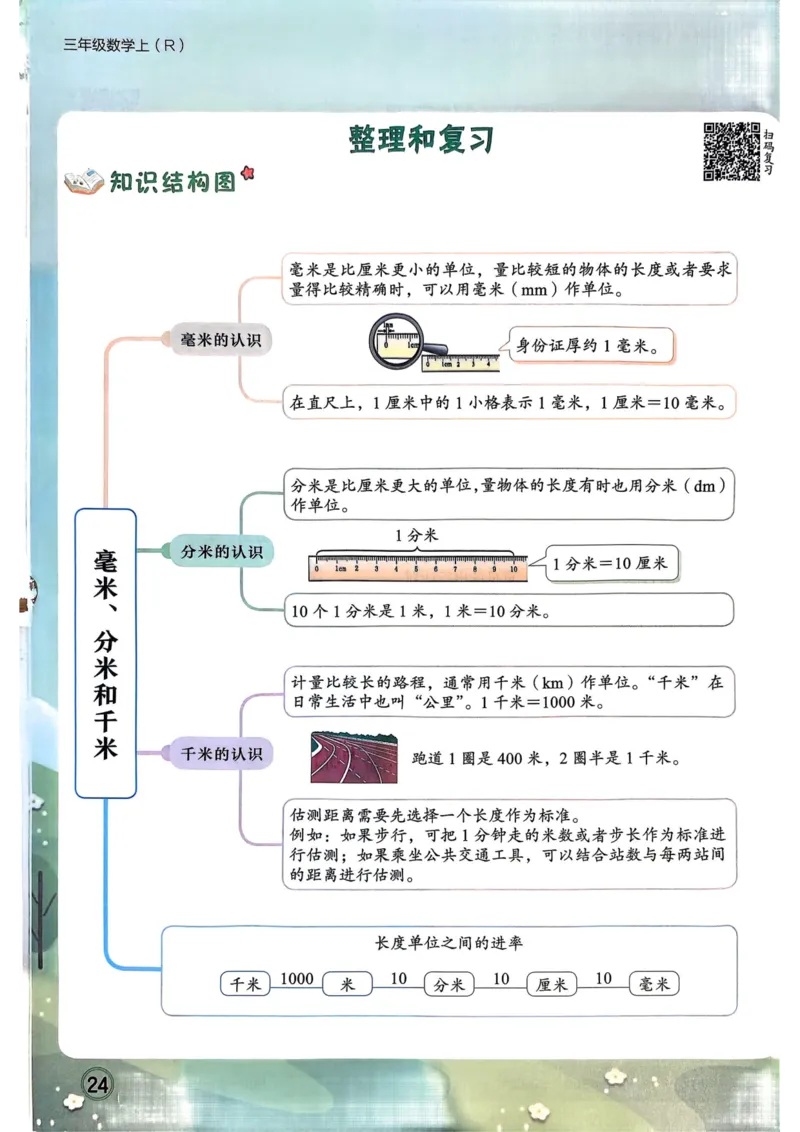
Task: Click the open book icon beside 知识结构图
Action: coord(82,181)
